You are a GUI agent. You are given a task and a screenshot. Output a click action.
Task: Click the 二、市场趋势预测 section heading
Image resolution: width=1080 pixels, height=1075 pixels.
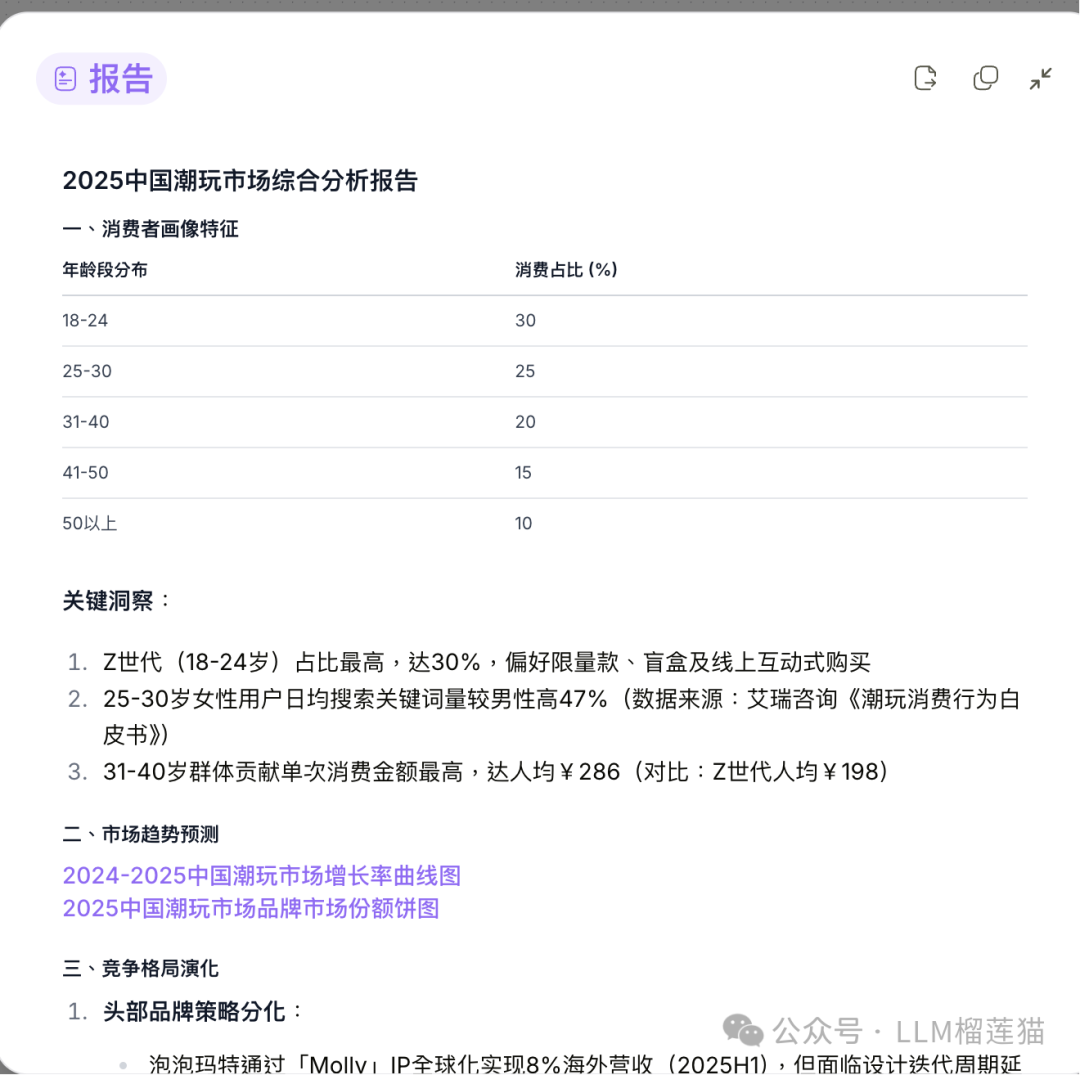point(141,834)
